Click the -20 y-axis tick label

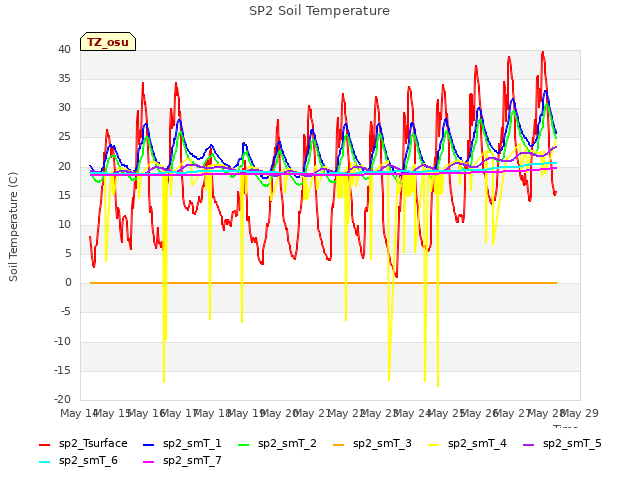pyautogui.click(x=62, y=399)
